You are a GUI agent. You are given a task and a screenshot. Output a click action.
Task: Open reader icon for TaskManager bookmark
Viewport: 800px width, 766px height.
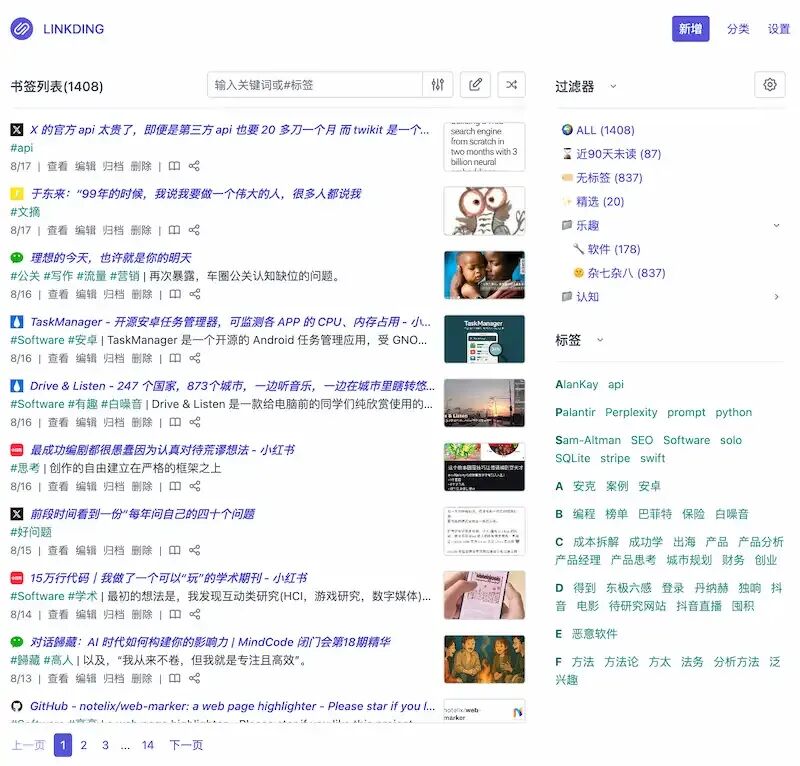click(175, 358)
